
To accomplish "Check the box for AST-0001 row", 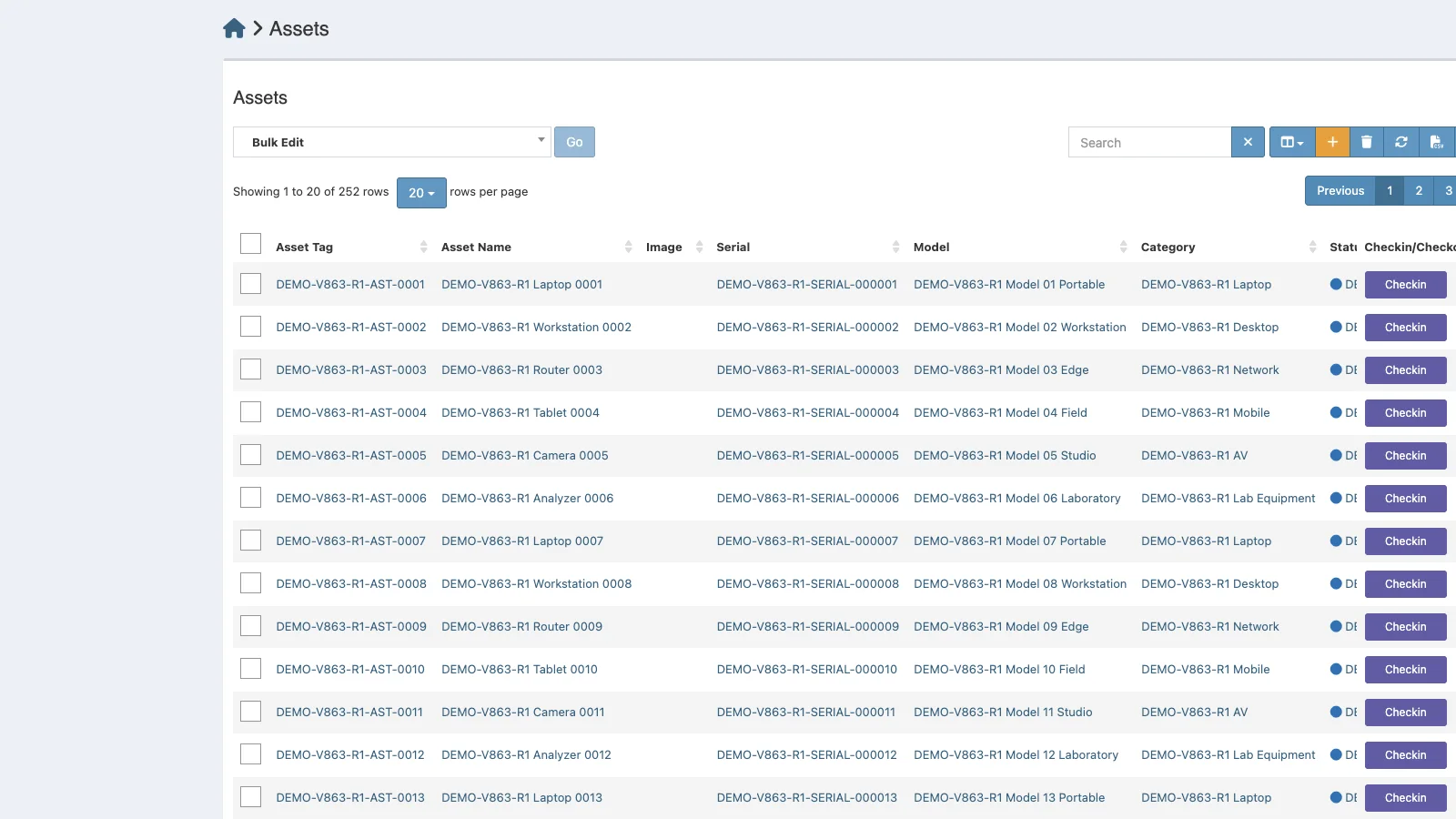I will point(250,283).
